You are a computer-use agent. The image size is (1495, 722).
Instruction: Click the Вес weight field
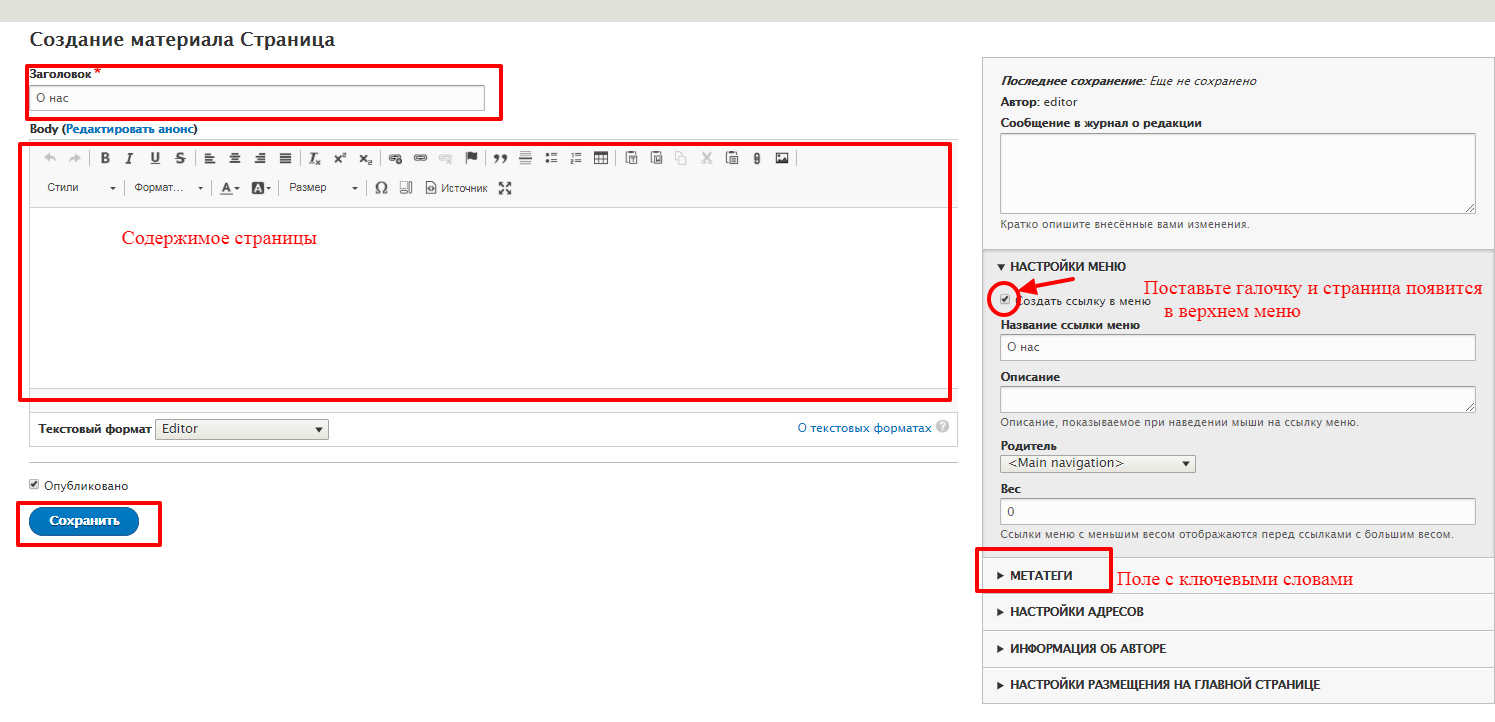(1238, 511)
